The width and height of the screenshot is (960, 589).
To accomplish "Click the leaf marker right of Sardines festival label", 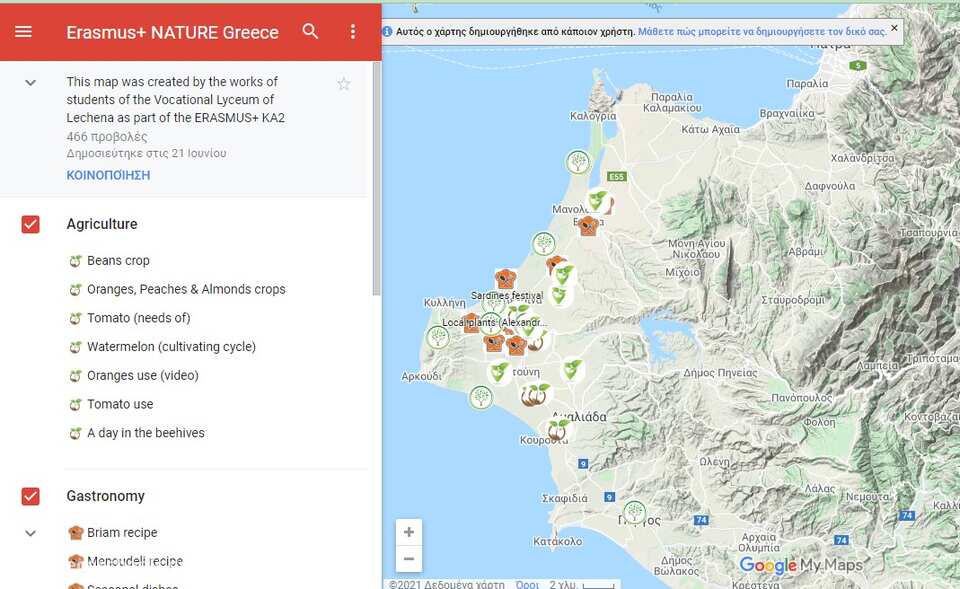I will pyautogui.click(x=560, y=296).
